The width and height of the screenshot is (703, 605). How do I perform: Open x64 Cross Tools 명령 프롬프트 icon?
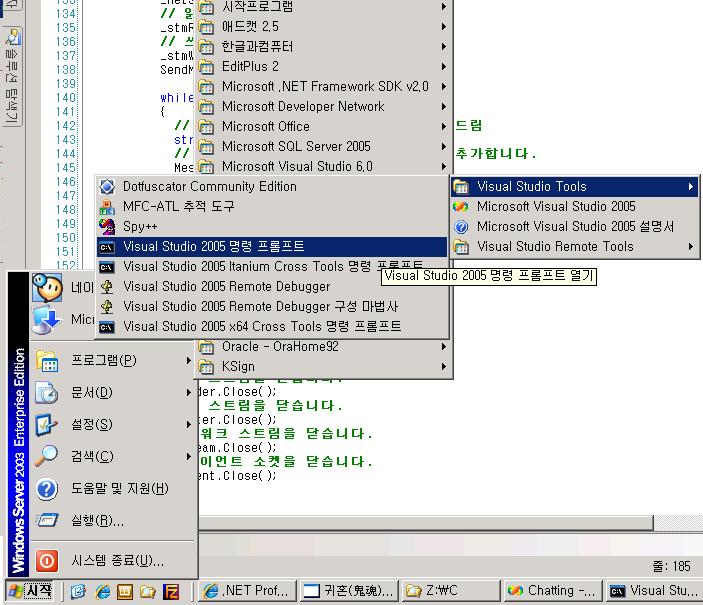[x=107, y=327]
